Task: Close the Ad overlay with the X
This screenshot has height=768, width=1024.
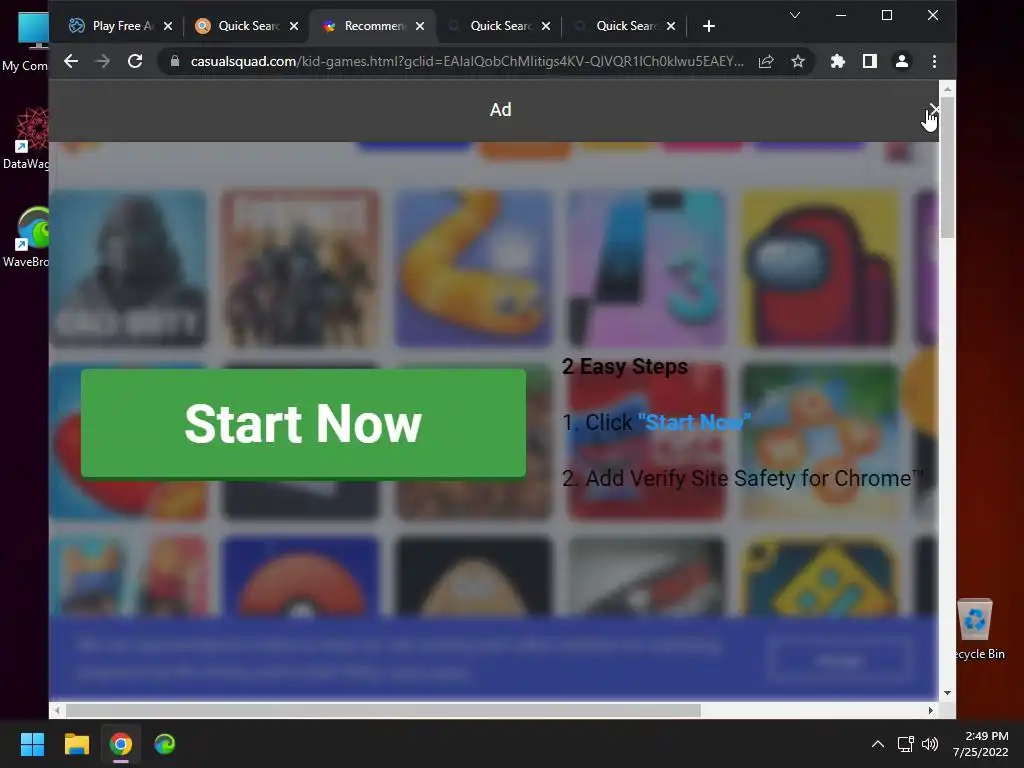Action: [934, 109]
